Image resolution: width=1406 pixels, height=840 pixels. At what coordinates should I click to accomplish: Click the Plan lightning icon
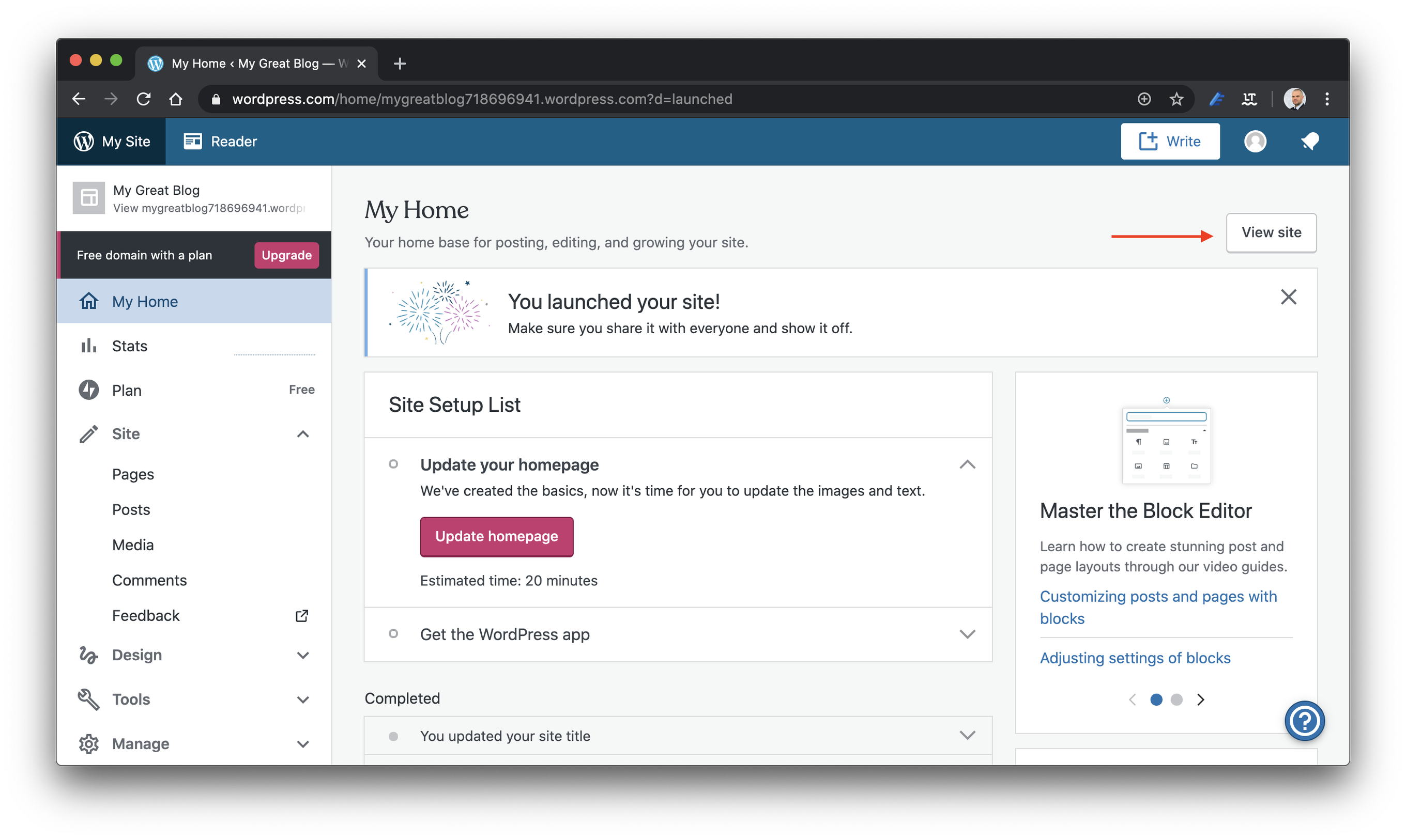(x=88, y=390)
